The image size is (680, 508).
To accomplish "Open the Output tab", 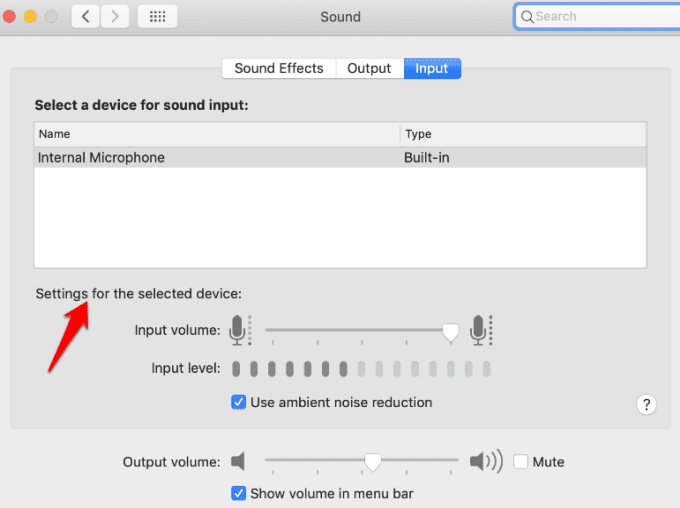I will click(369, 68).
